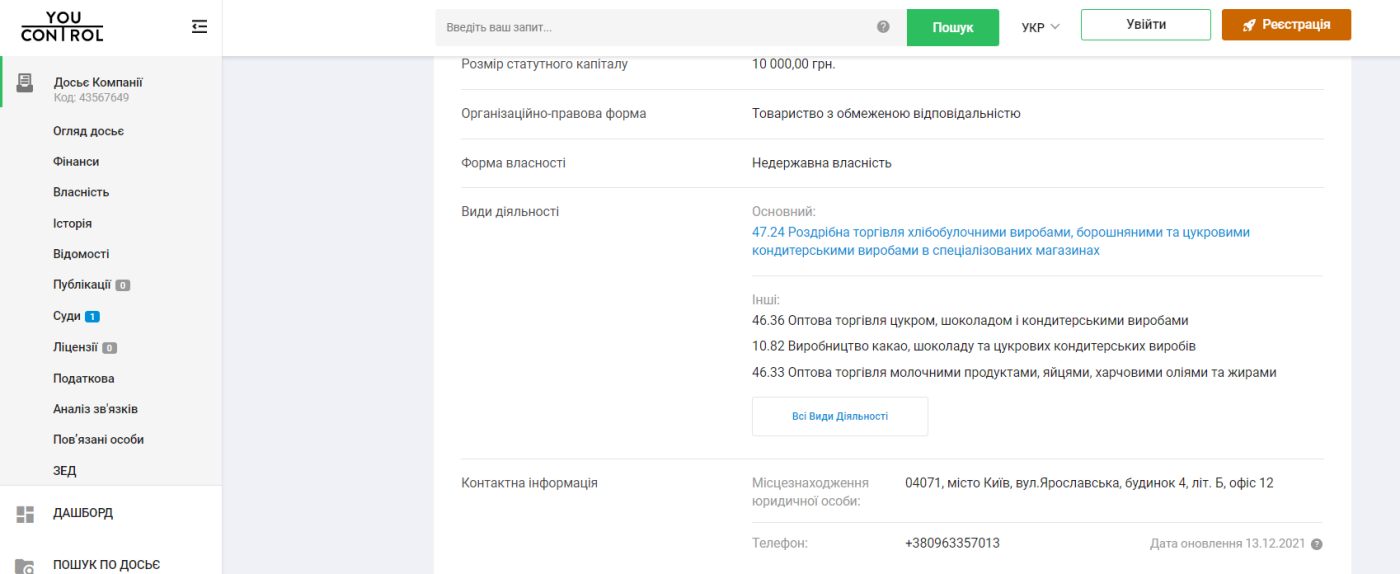
Task: Click the Увійти login button
Action: tap(1146, 25)
